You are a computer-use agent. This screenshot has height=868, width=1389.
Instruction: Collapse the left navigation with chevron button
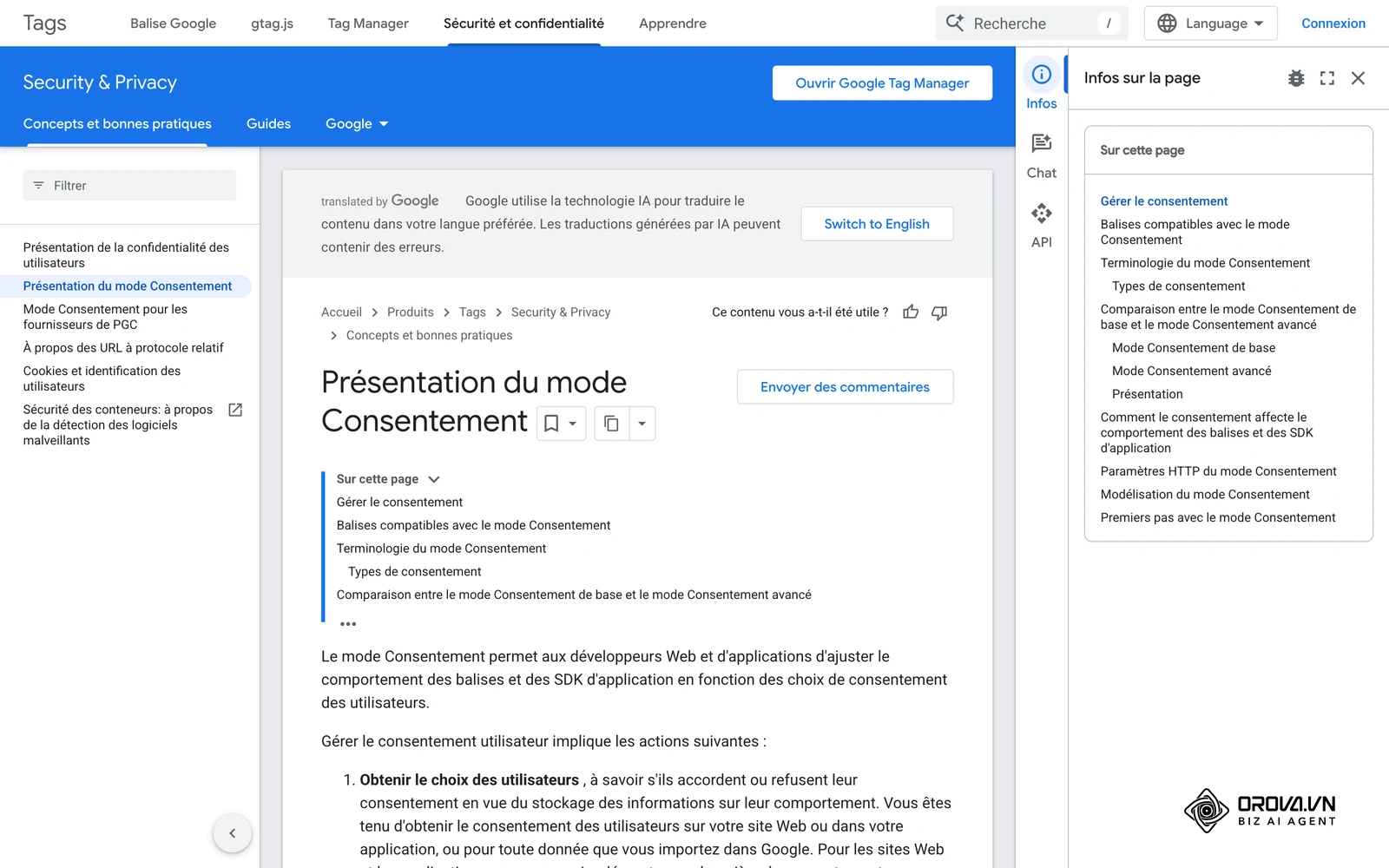click(x=233, y=833)
